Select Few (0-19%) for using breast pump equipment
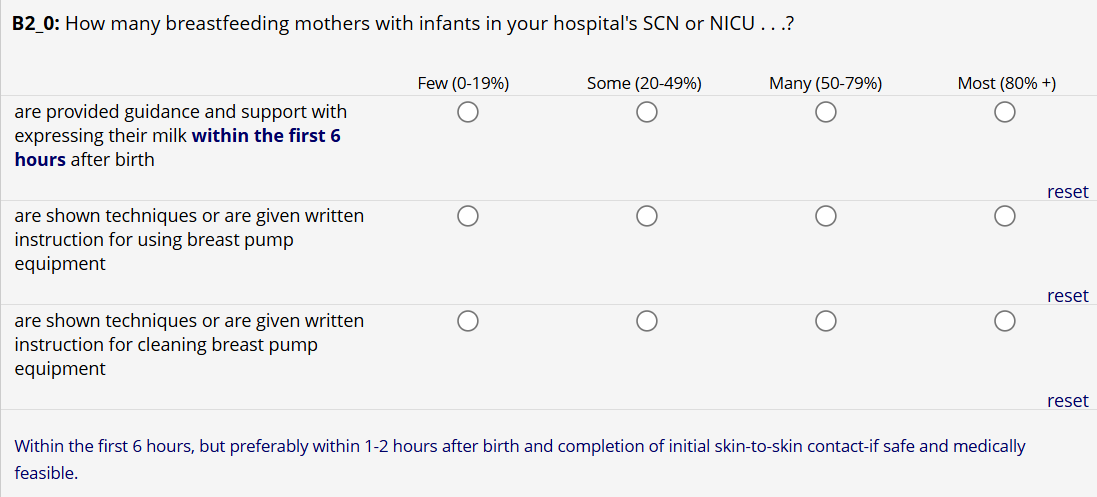 click(x=466, y=216)
